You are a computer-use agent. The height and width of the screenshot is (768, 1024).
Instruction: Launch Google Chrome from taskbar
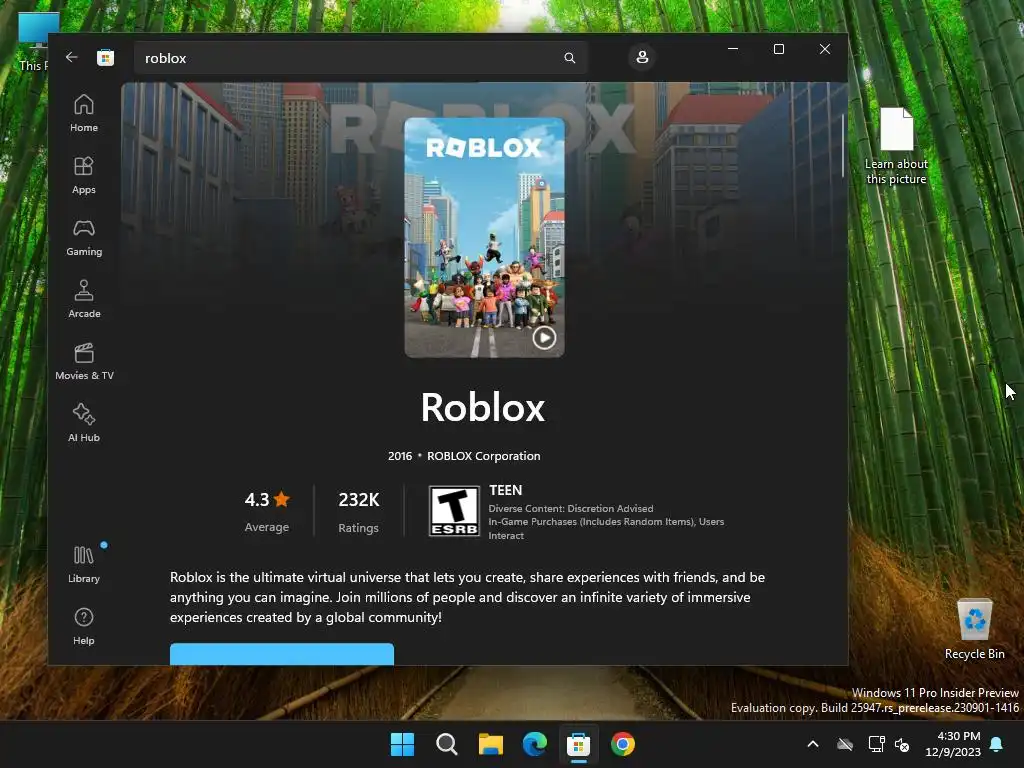click(622, 744)
